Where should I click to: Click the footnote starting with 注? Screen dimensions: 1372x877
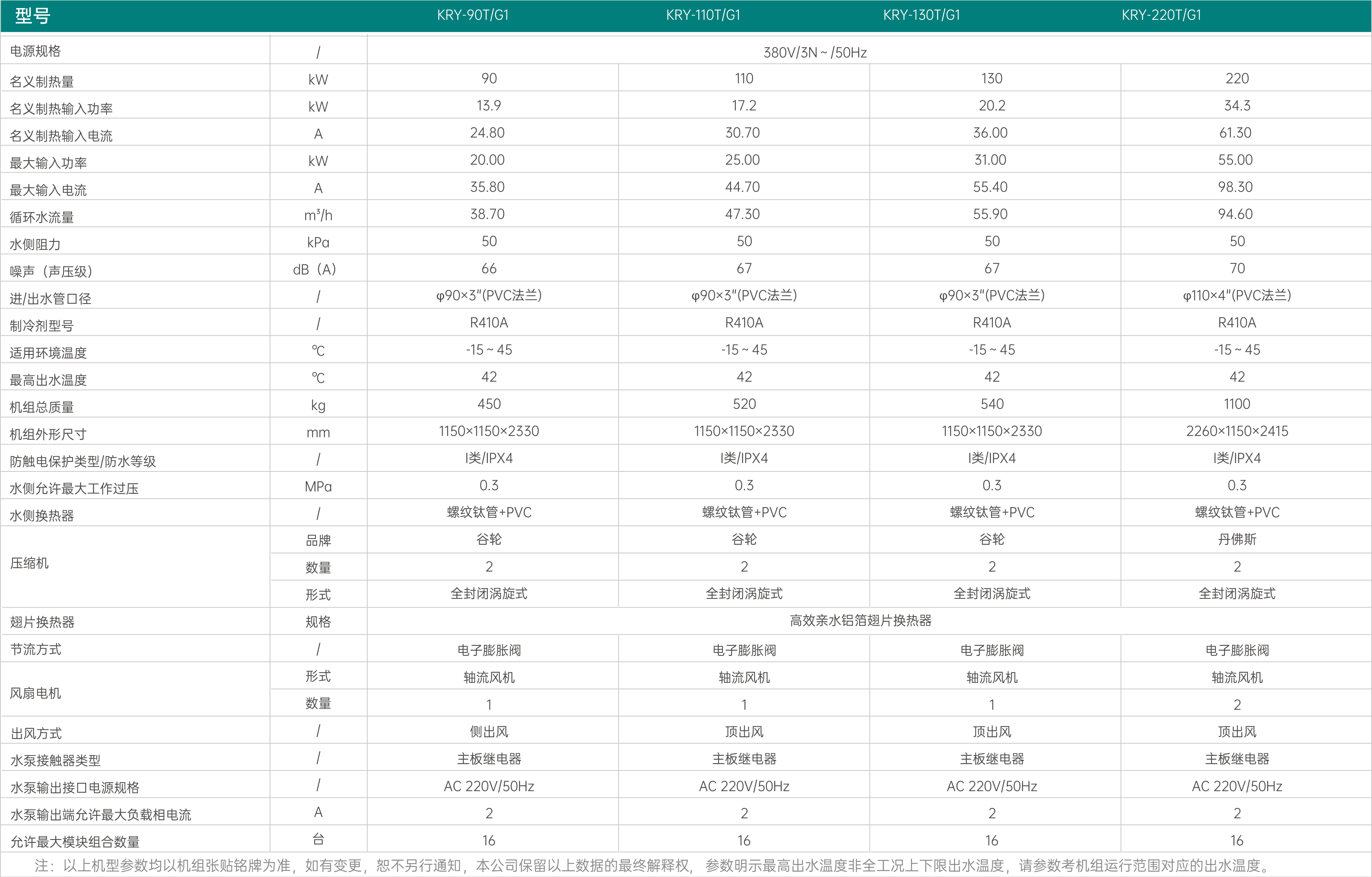(x=652, y=866)
